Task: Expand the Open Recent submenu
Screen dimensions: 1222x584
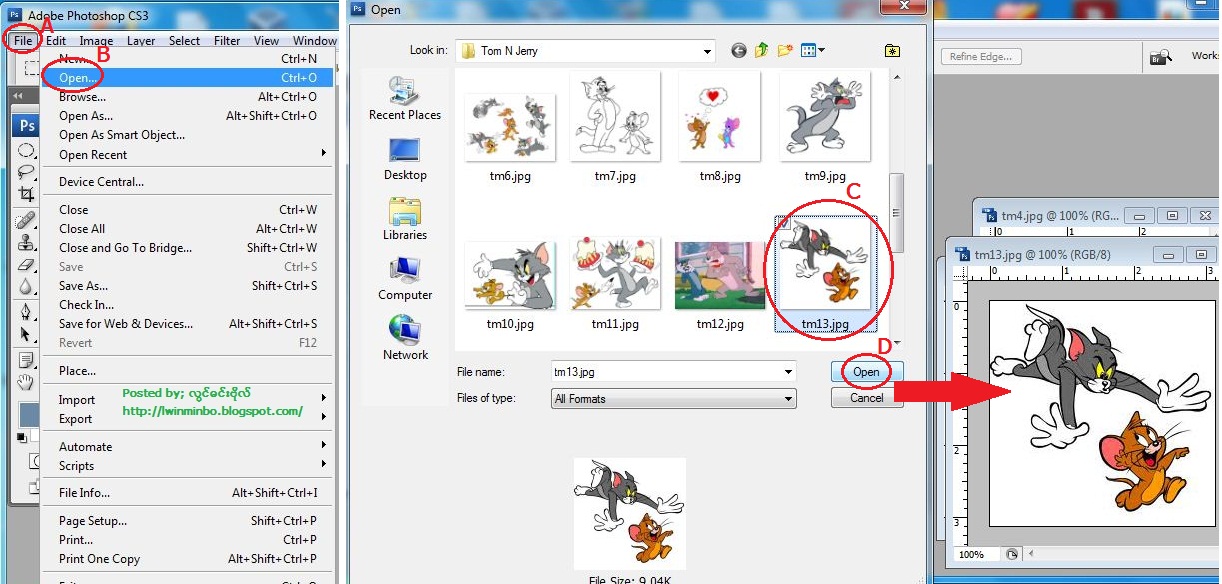Action: [x=324, y=154]
